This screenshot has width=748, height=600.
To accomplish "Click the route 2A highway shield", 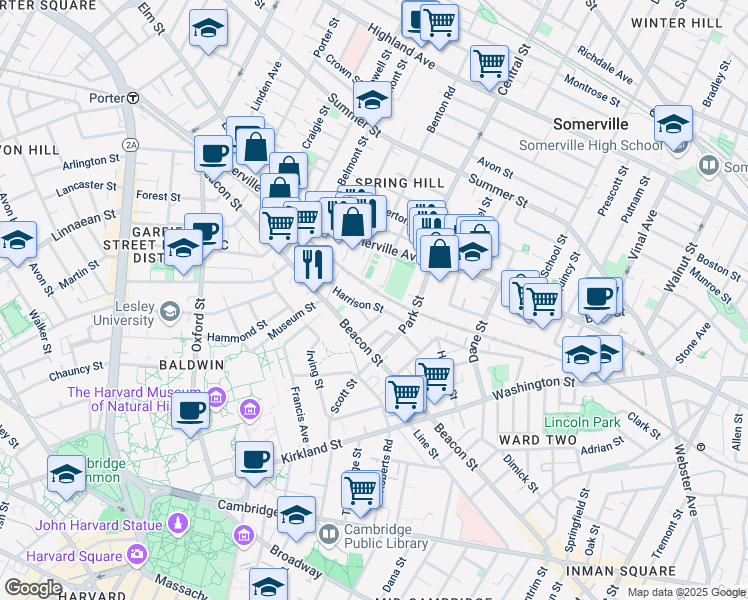I will pos(130,145).
